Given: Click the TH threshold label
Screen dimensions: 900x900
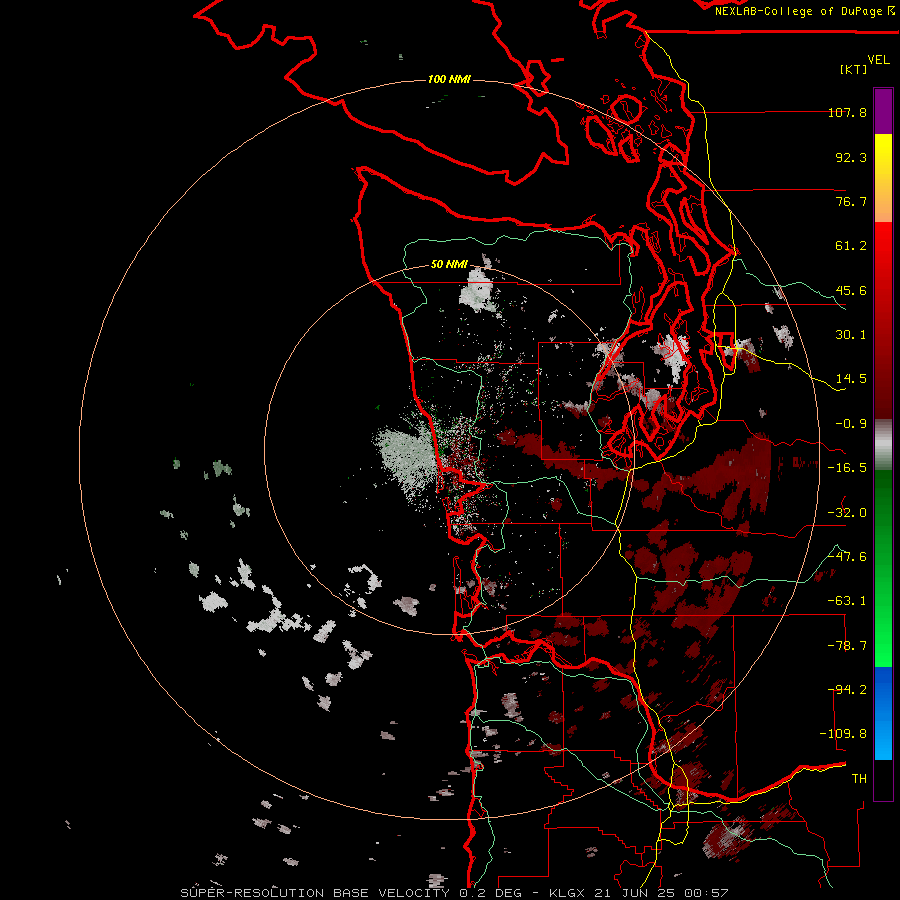Looking at the screenshot, I should pyautogui.click(x=859, y=779).
